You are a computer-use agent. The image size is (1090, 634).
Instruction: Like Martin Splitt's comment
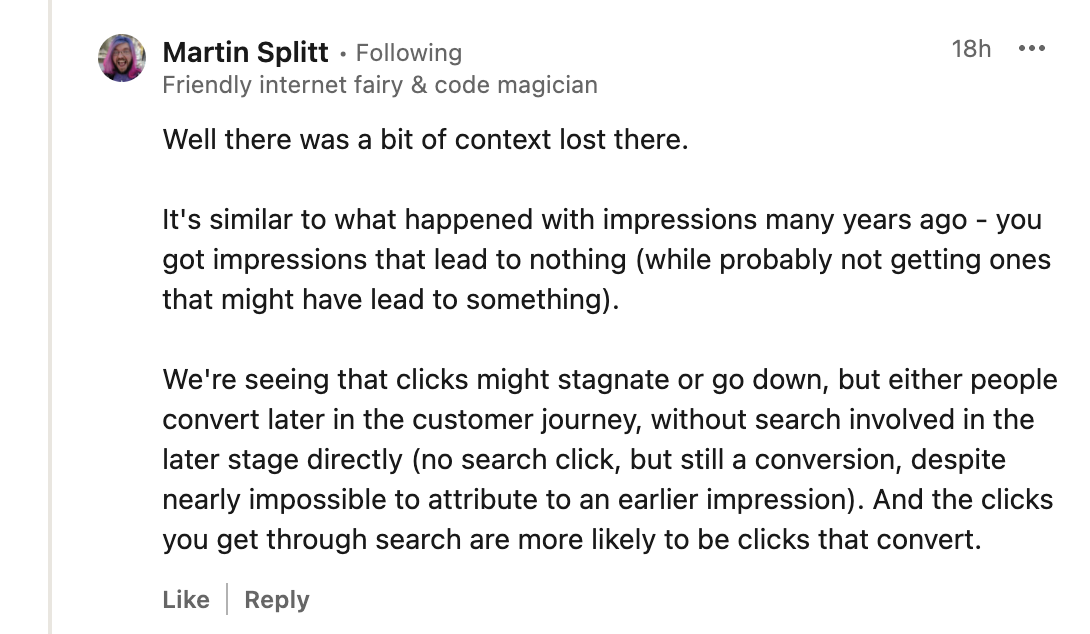pyautogui.click(x=186, y=600)
